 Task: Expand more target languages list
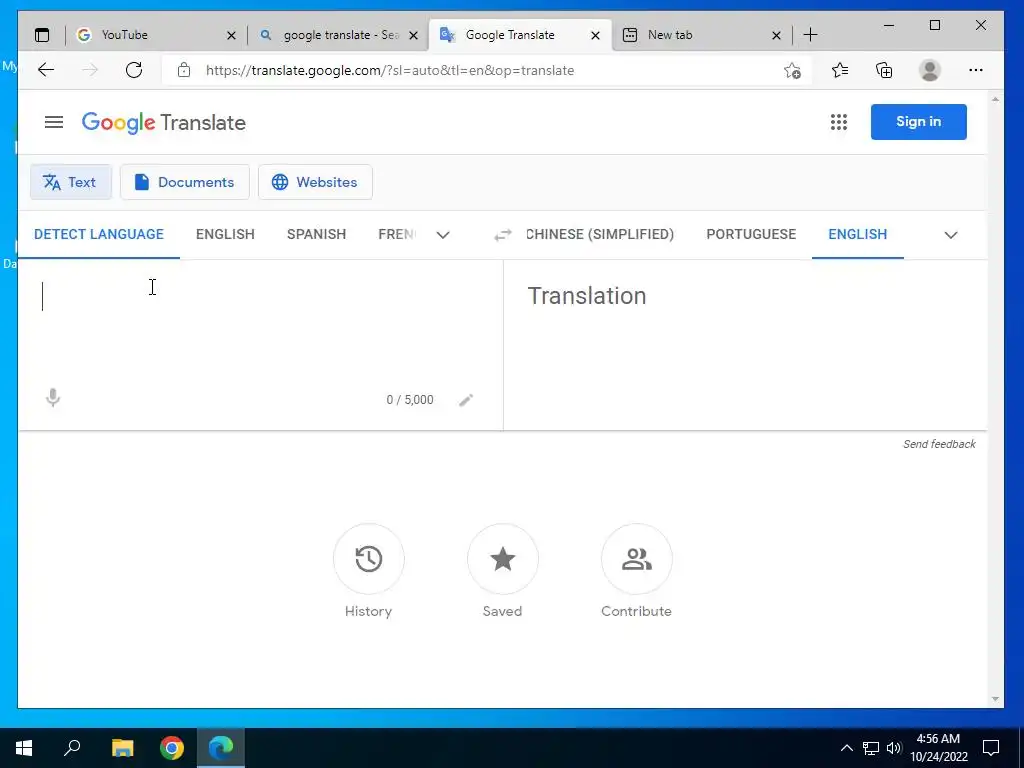point(951,235)
